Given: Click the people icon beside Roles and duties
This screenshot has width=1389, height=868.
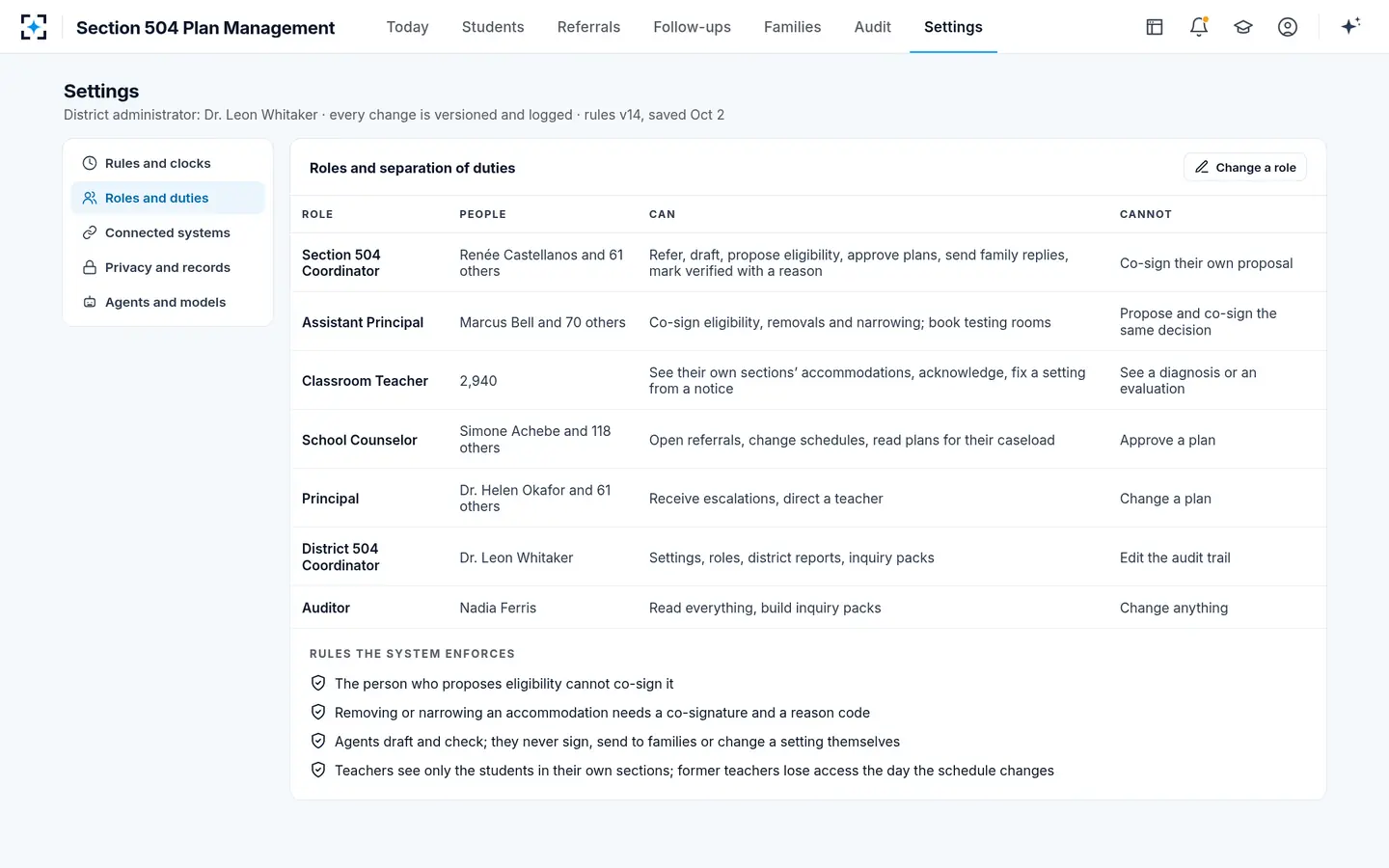Looking at the screenshot, I should click(x=90, y=198).
